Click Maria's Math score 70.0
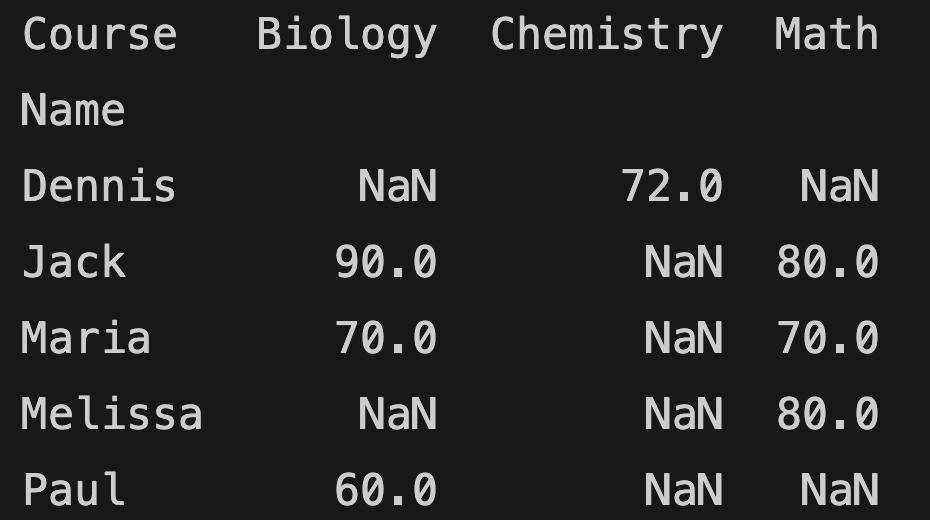The height and width of the screenshot is (520, 930). coord(827,338)
